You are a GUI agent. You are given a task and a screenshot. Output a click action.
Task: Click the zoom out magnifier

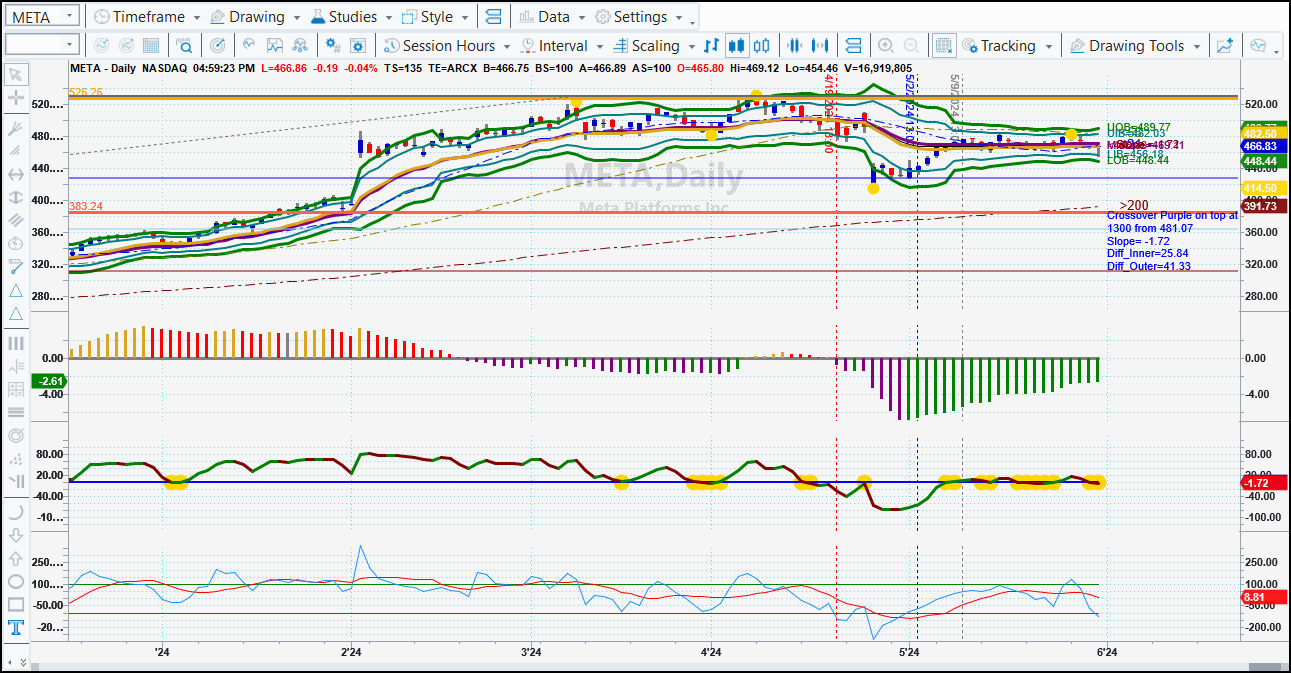[x=911, y=45]
